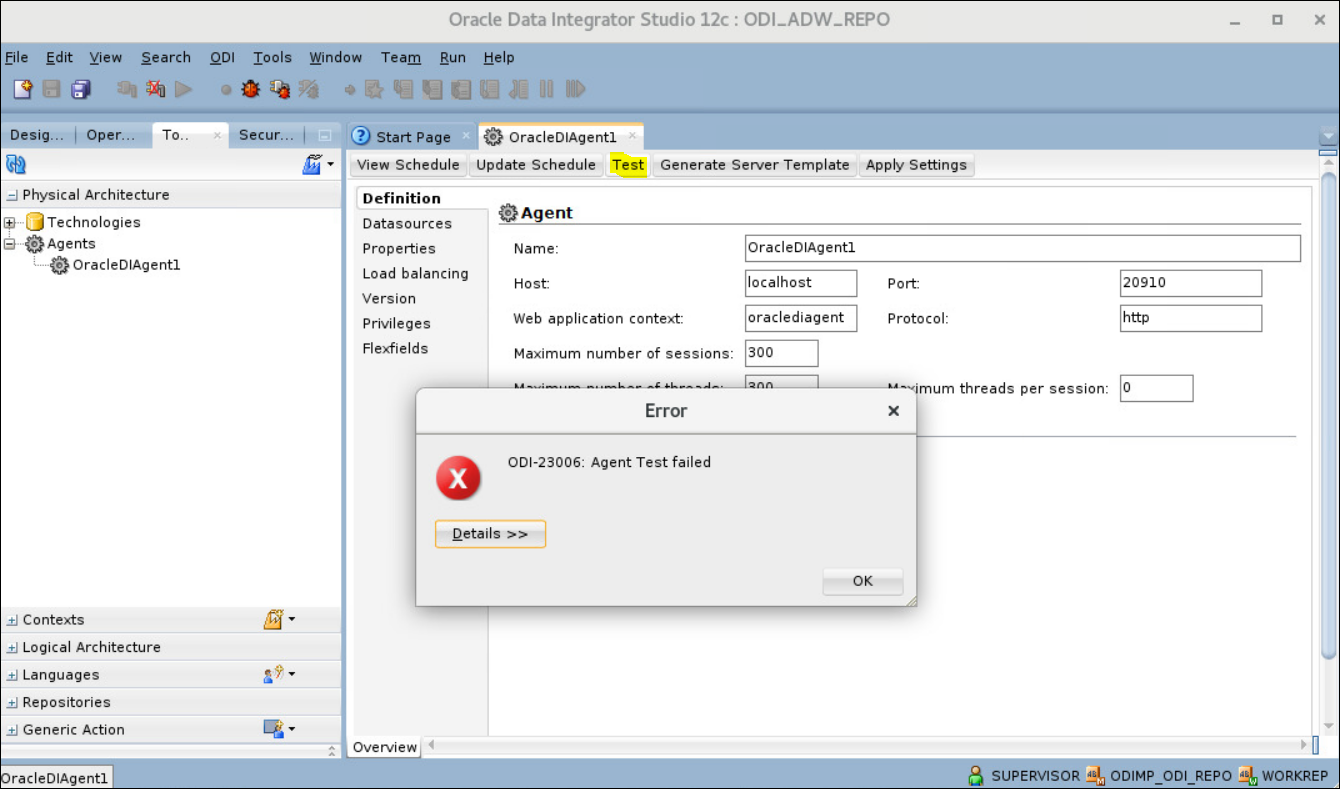Click the Start Page question mark icon

coord(362,136)
